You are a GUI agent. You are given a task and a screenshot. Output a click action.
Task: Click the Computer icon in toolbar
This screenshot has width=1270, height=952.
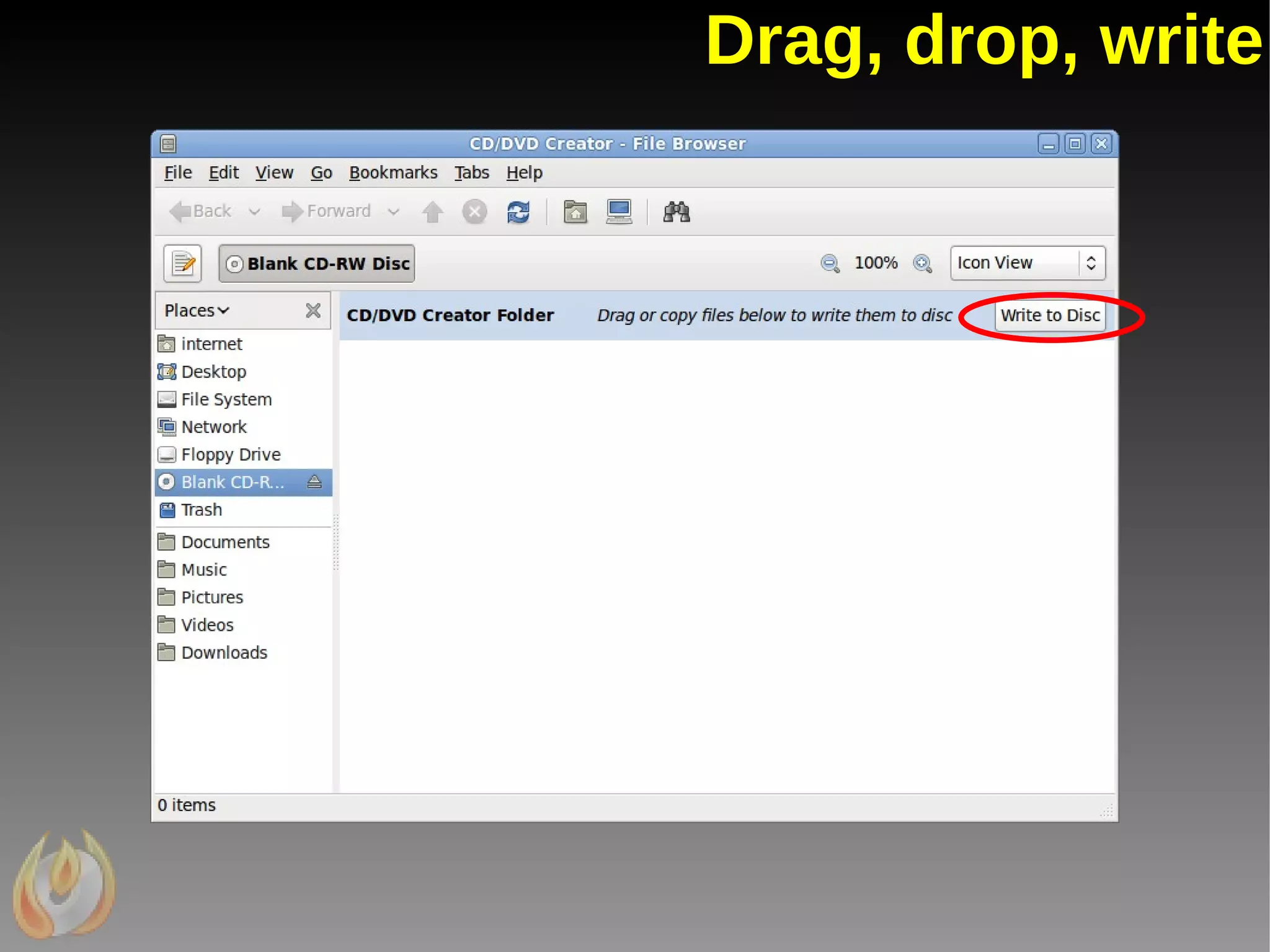pyautogui.click(x=618, y=212)
